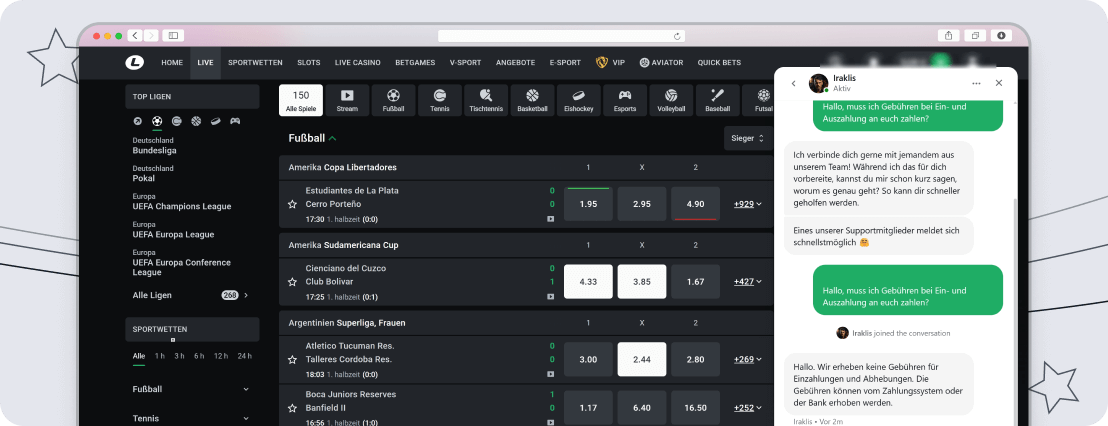Open stream icon for Cienciano del Cuzco match
This screenshot has height=426, width=1108.
(x=550, y=297)
